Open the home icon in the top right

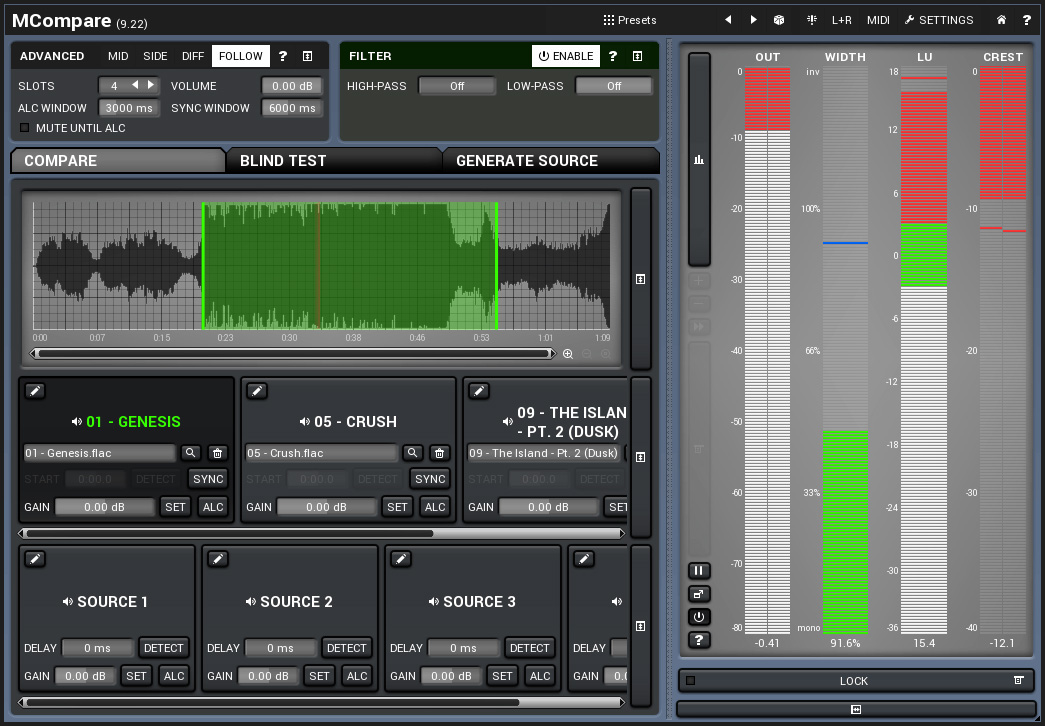(1001, 20)
